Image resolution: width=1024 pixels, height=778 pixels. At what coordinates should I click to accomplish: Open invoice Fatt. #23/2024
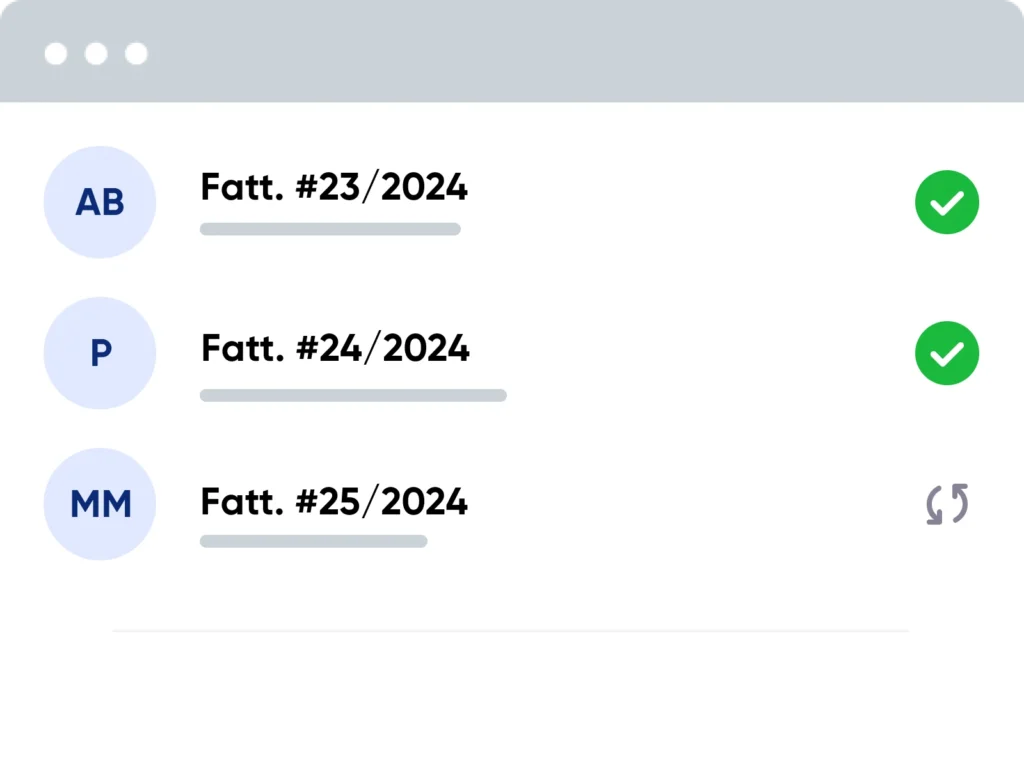pos(334,187)
